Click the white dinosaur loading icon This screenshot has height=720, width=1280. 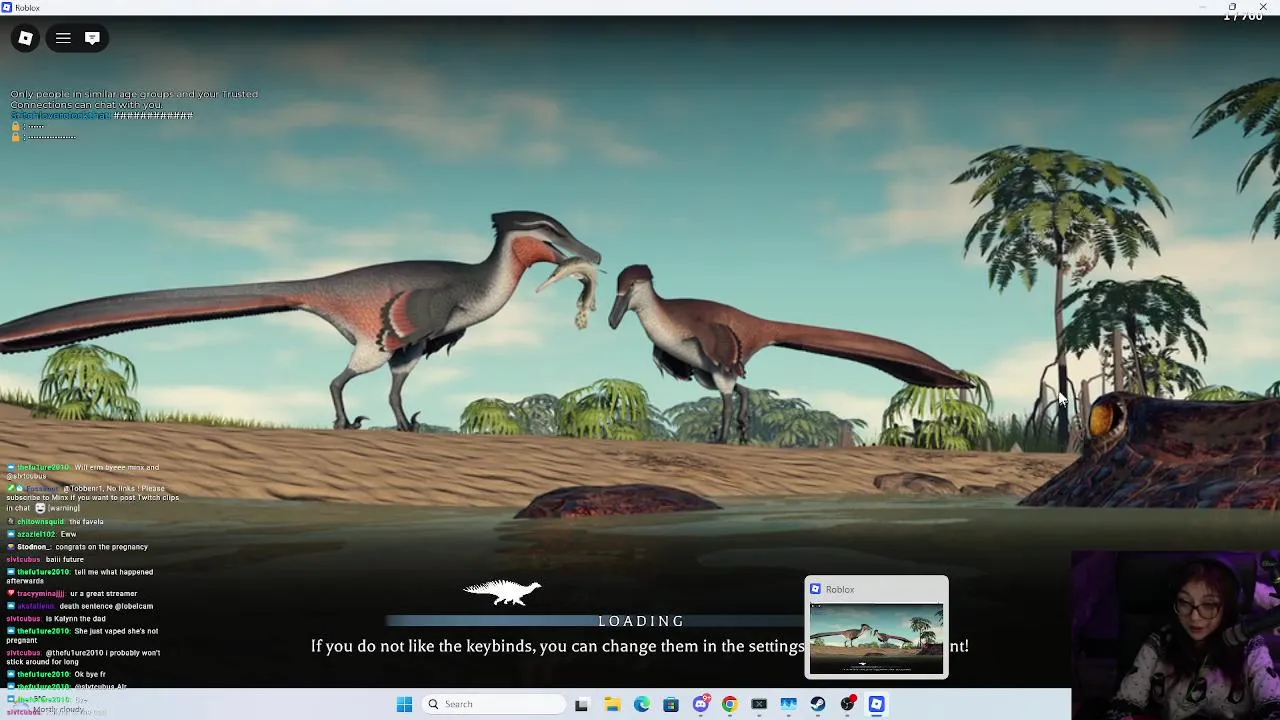click(x=502, y=592)
